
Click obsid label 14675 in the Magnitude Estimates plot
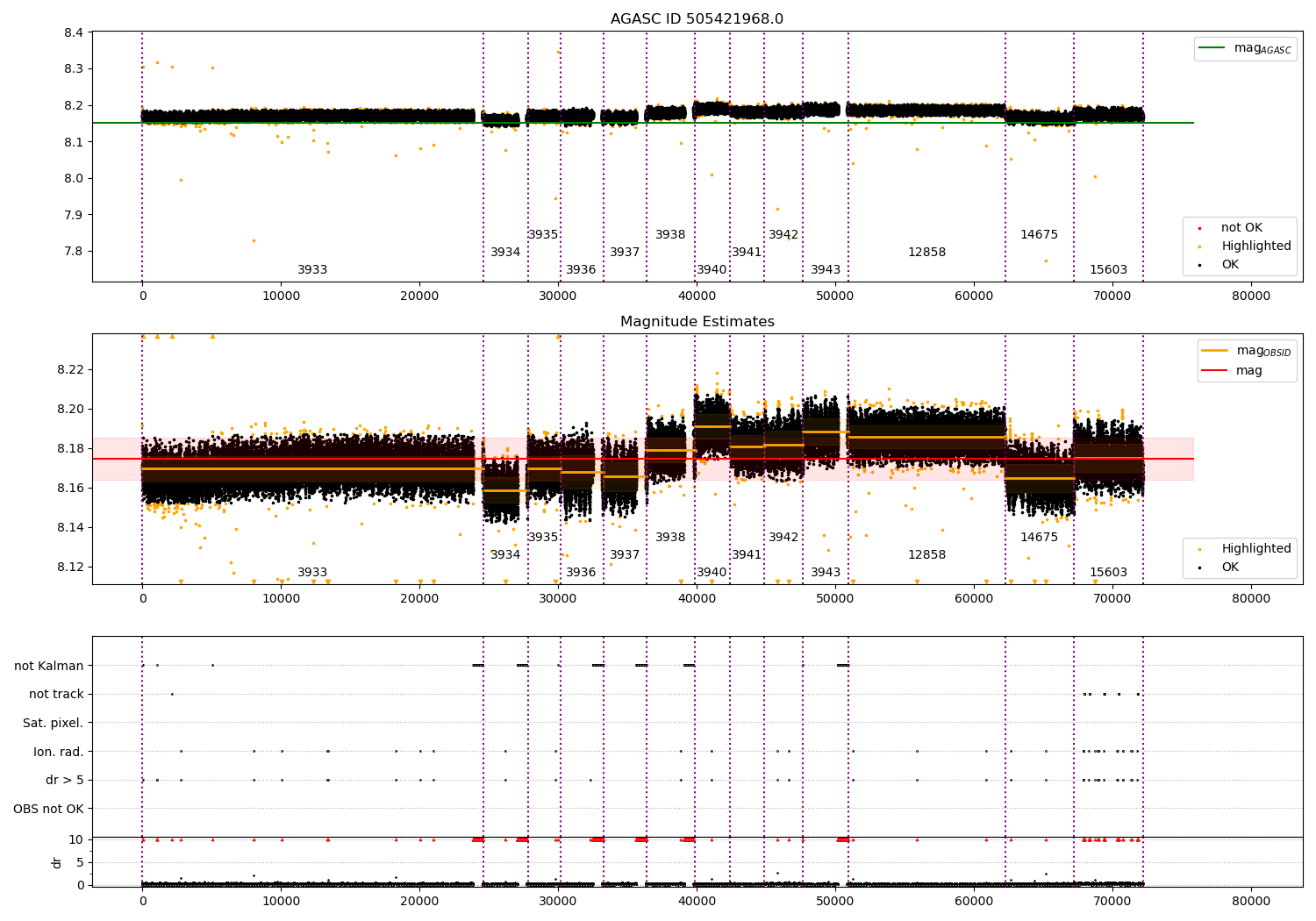point(1039,537)
